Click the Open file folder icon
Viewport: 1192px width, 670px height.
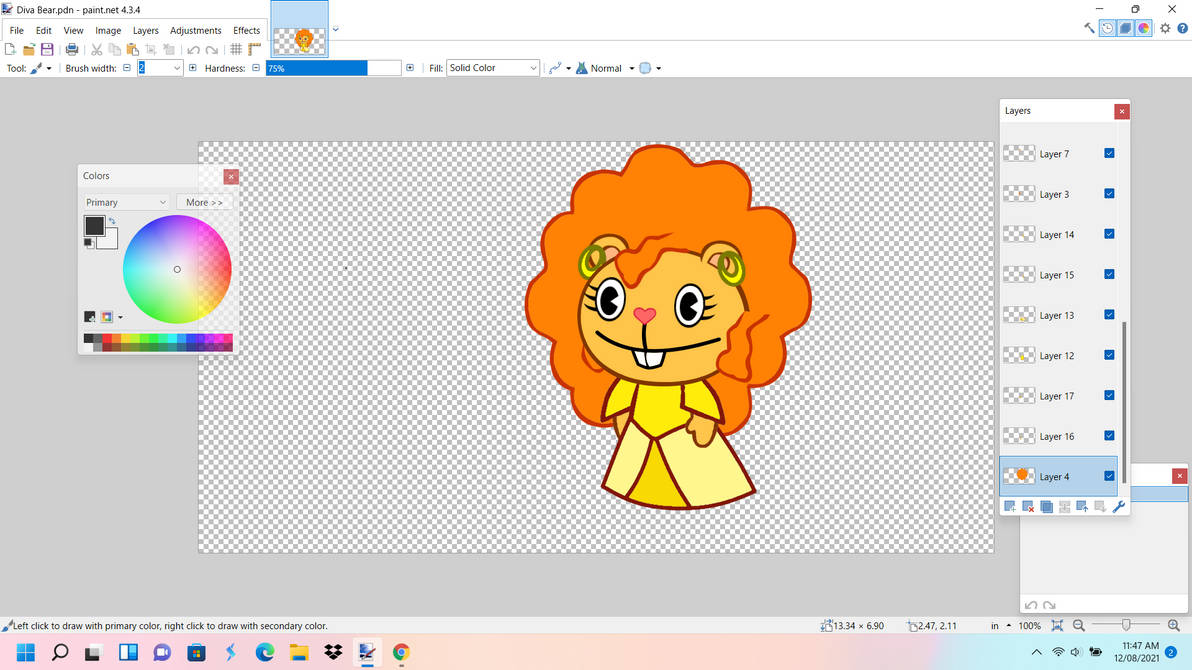click(29, 49)
